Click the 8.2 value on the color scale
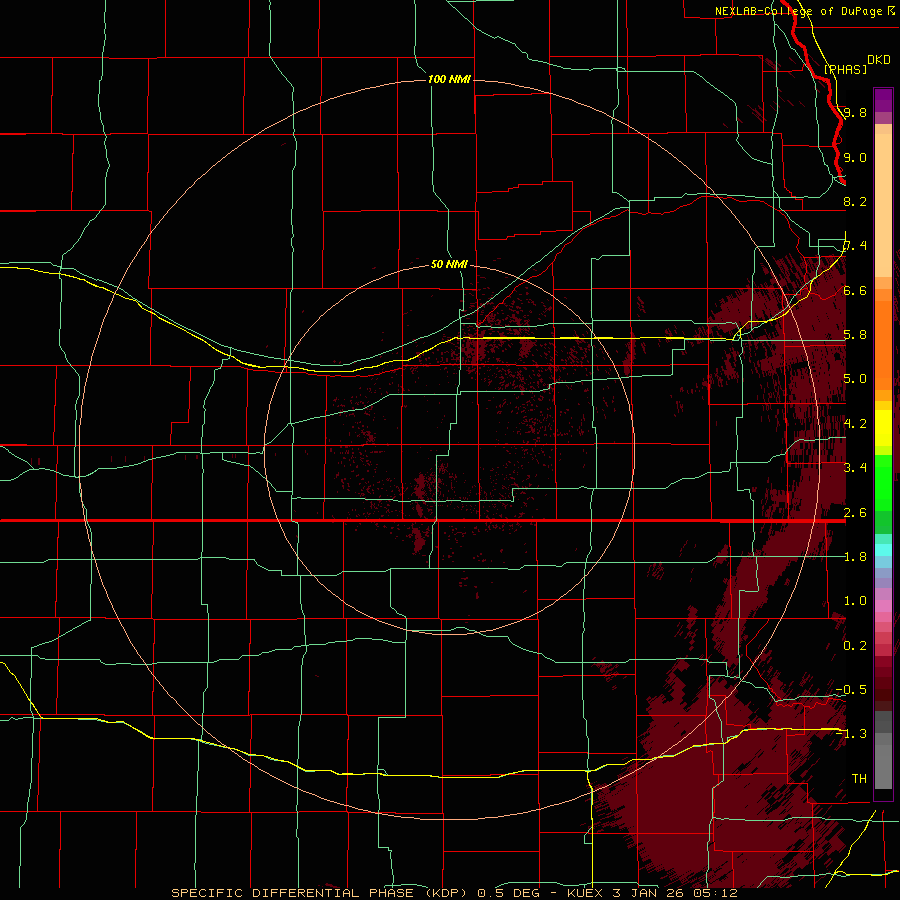 coord(855,201)
